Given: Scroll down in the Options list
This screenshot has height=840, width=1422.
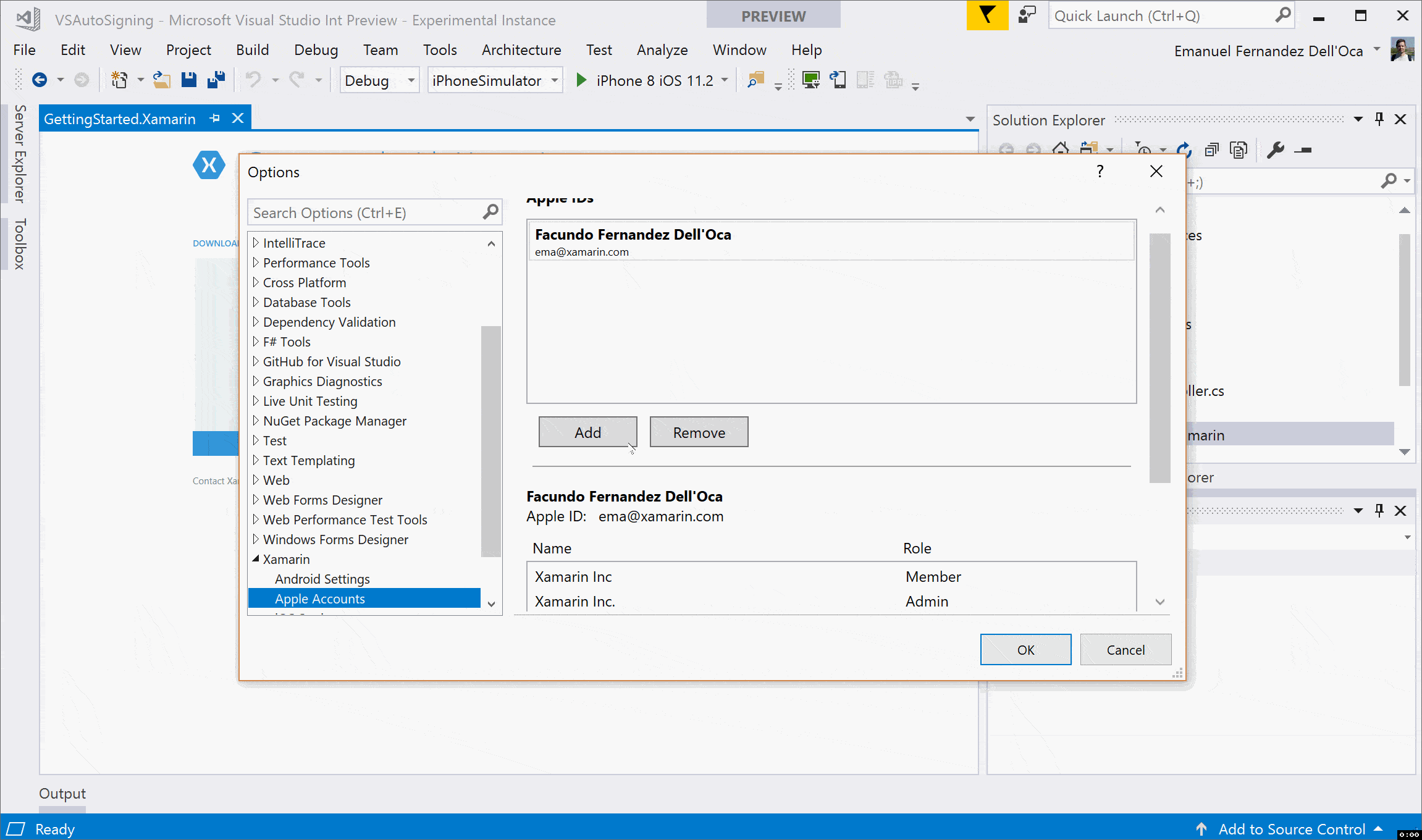Looking at the screenshot, I should [x=491, y=603].
